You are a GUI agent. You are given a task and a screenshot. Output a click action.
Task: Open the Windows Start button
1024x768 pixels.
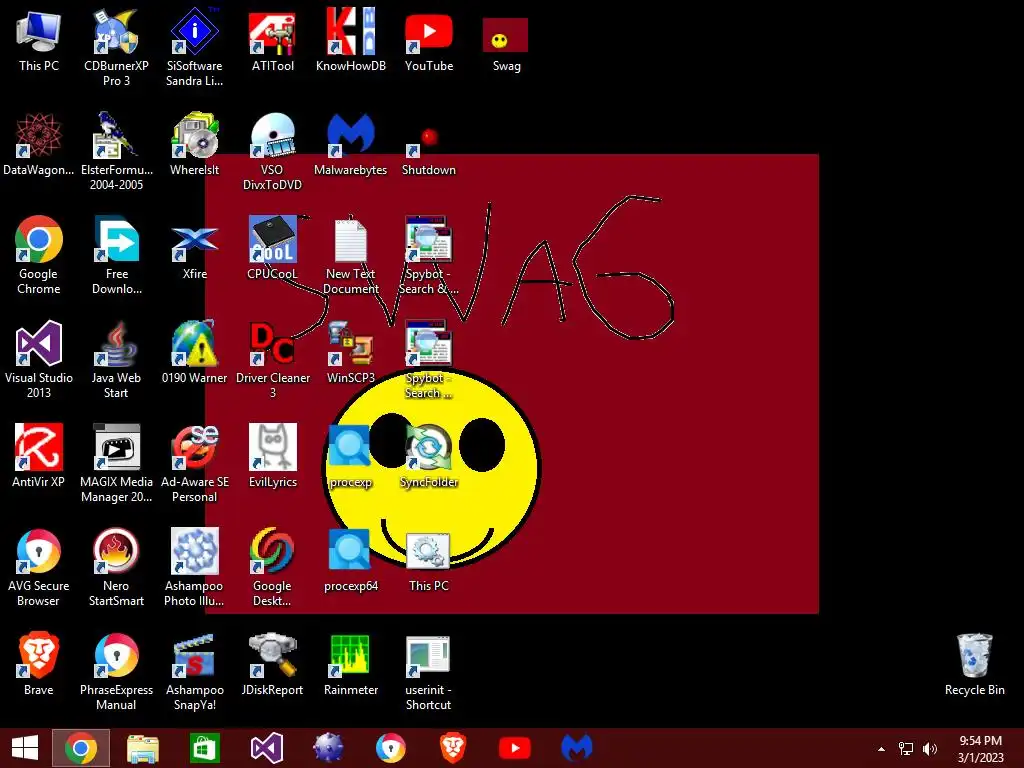25,748
